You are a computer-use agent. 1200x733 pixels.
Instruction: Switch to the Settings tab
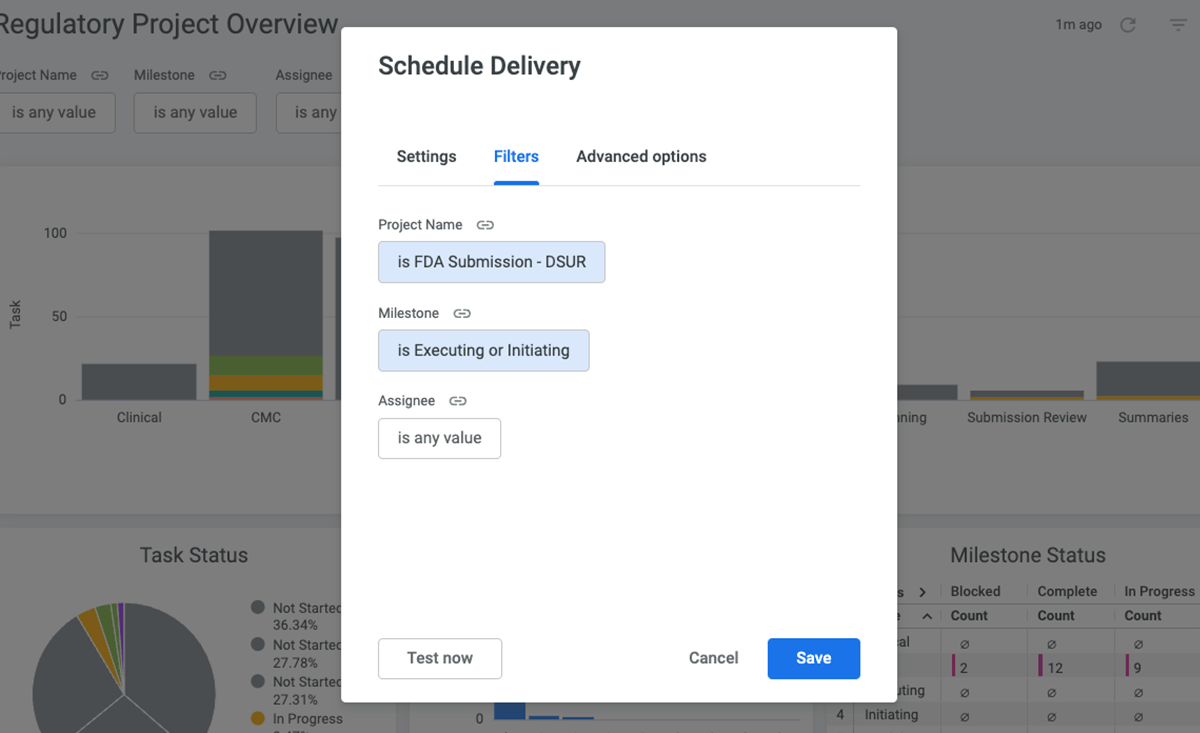[x=426, y=156]
